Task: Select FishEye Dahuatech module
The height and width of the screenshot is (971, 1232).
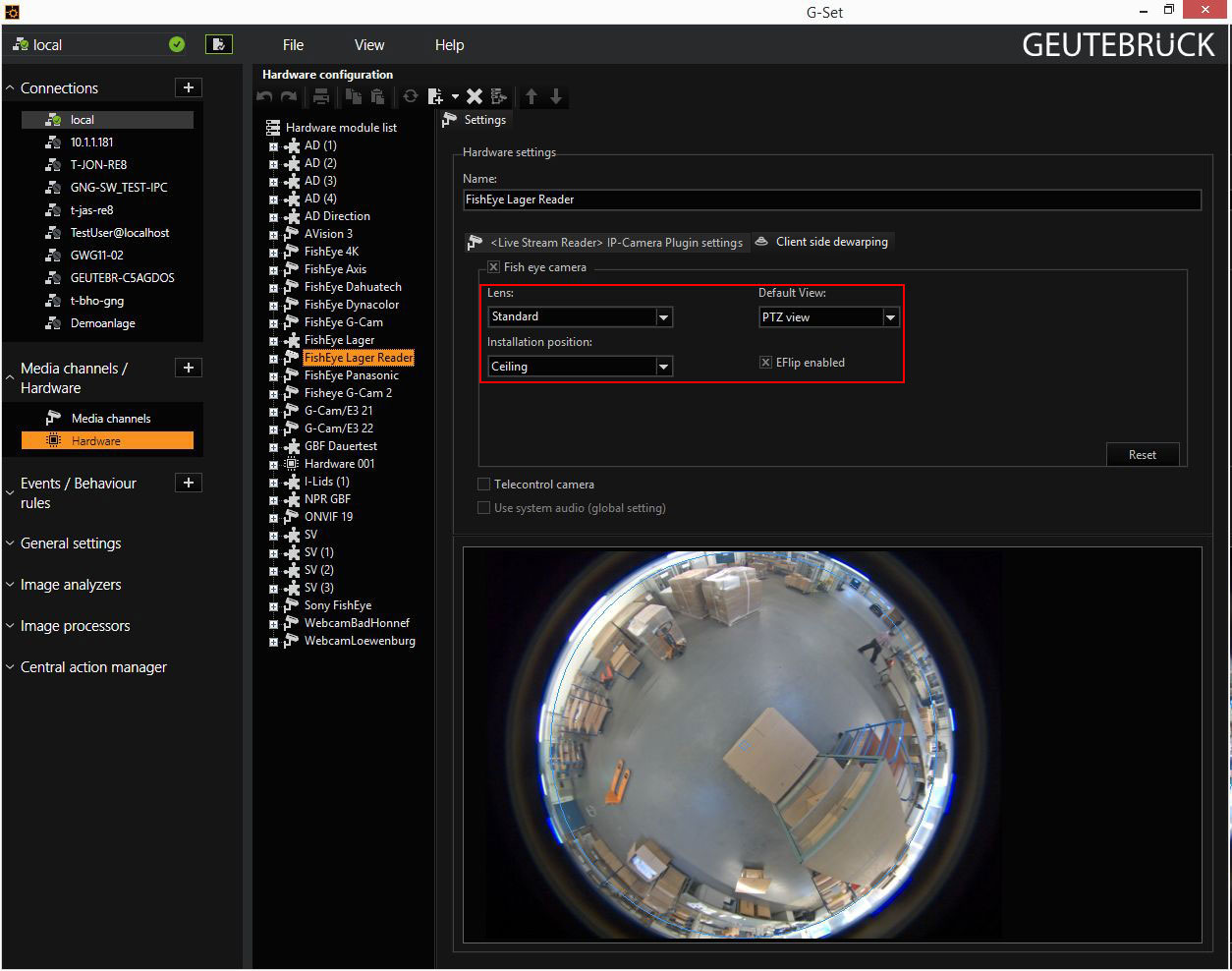Action: (x=353, y=287)
